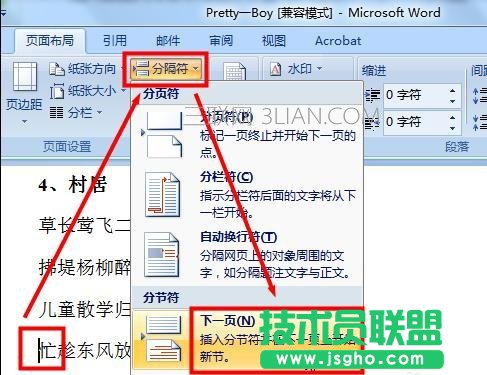Open 纸张方向 orientation menu

pos(86,69)
